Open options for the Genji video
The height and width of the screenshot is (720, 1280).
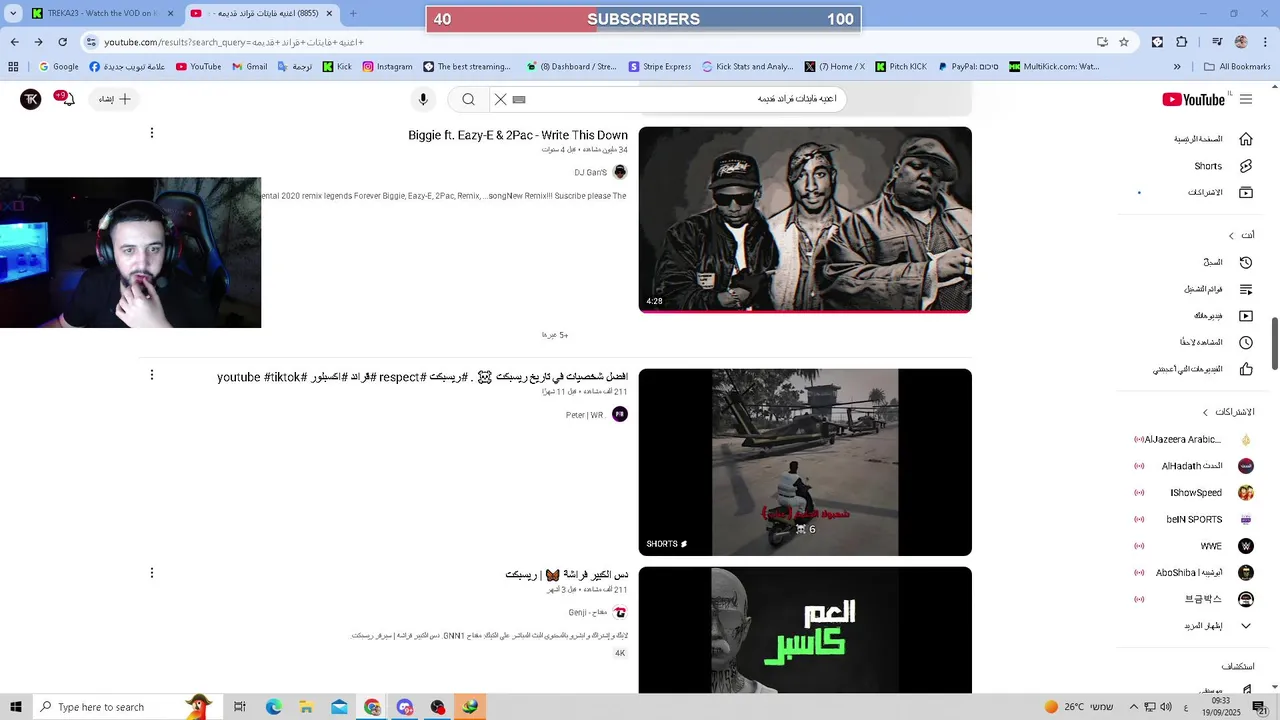point(152,573)
